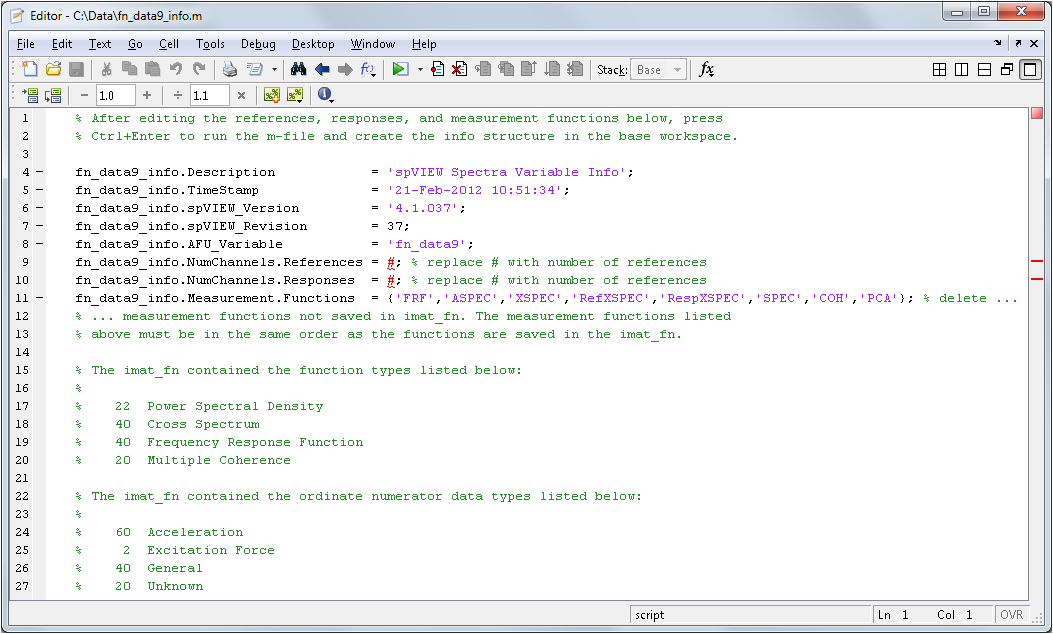The image size is (1053, 634).
Task: Open a file using the folder icon
Action: pos(53,69)
